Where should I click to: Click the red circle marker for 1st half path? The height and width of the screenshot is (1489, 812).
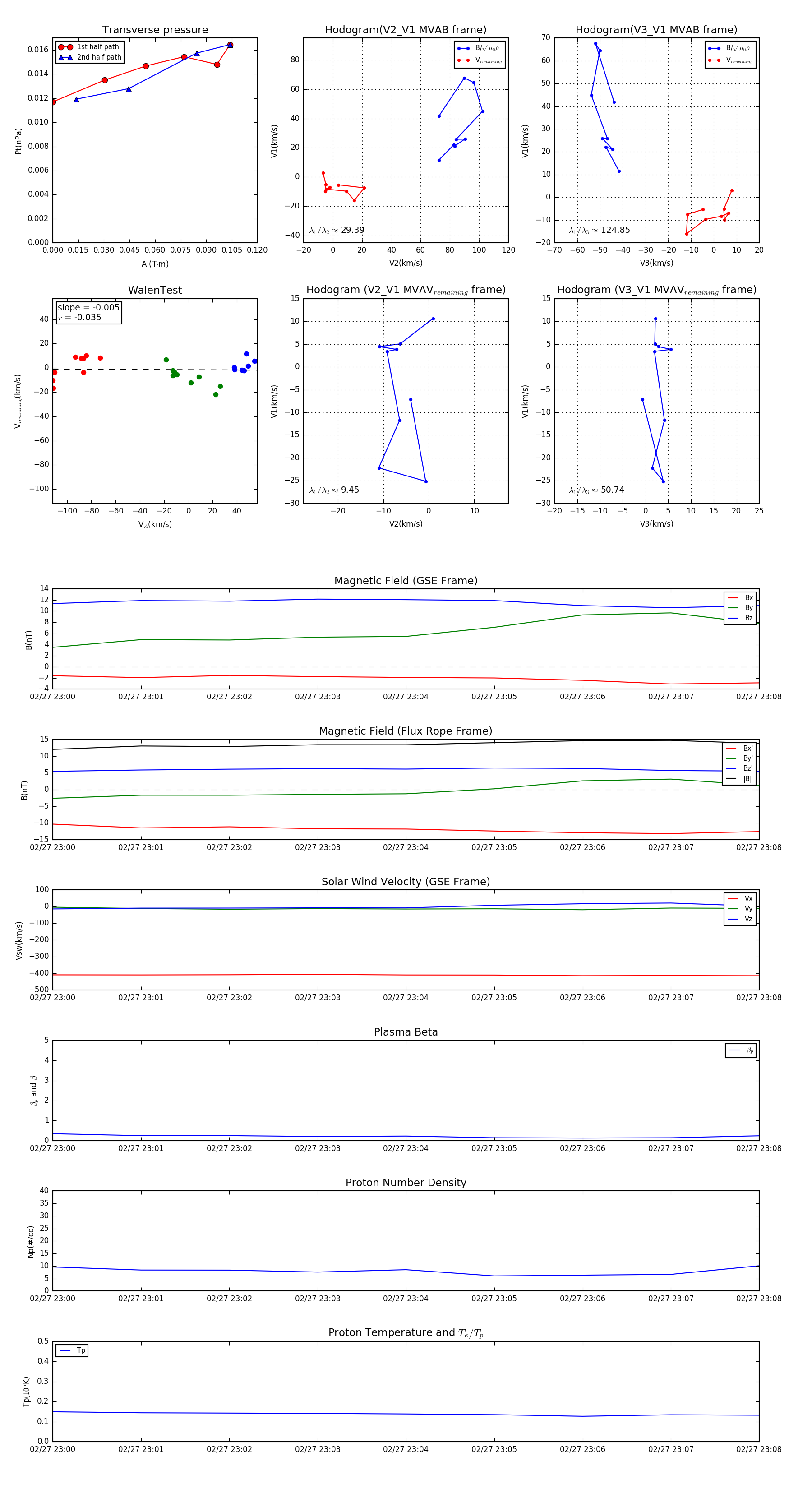(x=65, y=47)
